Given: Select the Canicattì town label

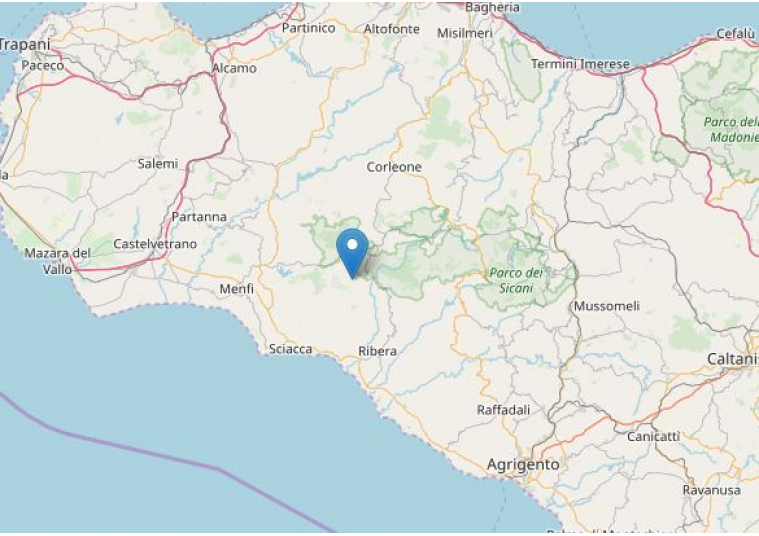Looking at the screenshot, I should point(653,436).
